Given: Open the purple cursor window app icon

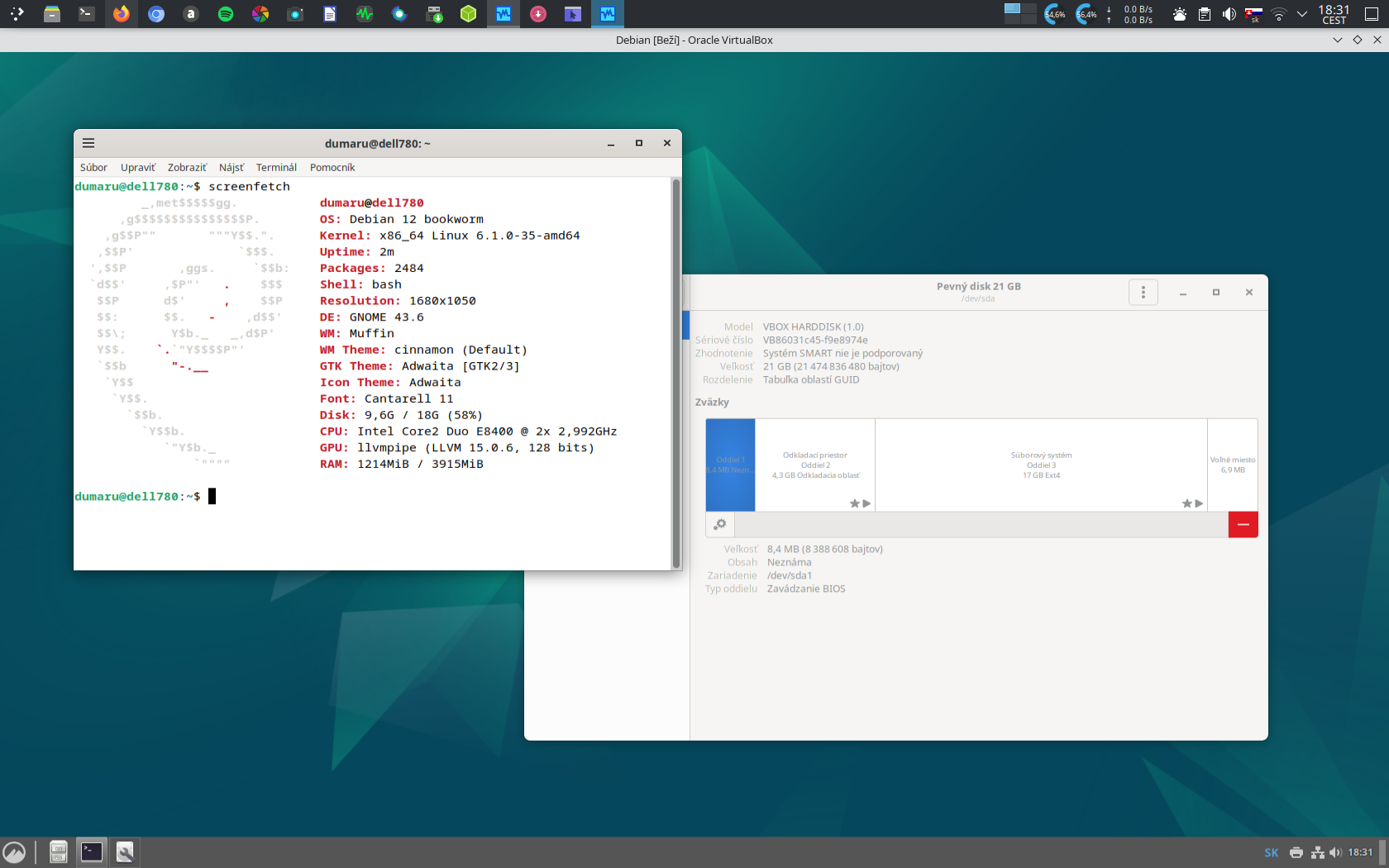Looking at the screenshot, I should tap(573, 14).
